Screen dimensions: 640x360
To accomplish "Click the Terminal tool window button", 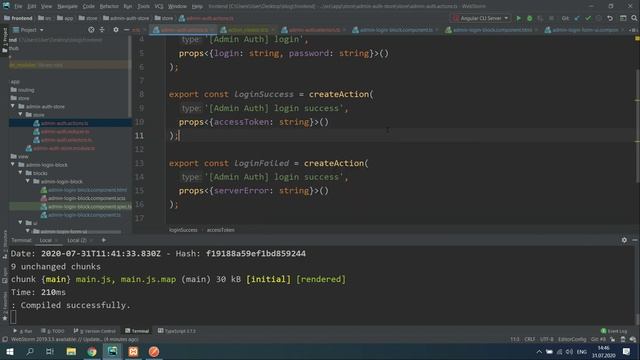I will [137, 331].
